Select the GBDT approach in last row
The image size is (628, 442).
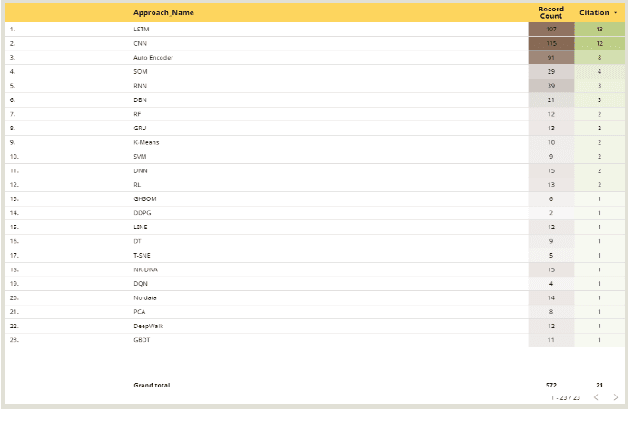141,340
